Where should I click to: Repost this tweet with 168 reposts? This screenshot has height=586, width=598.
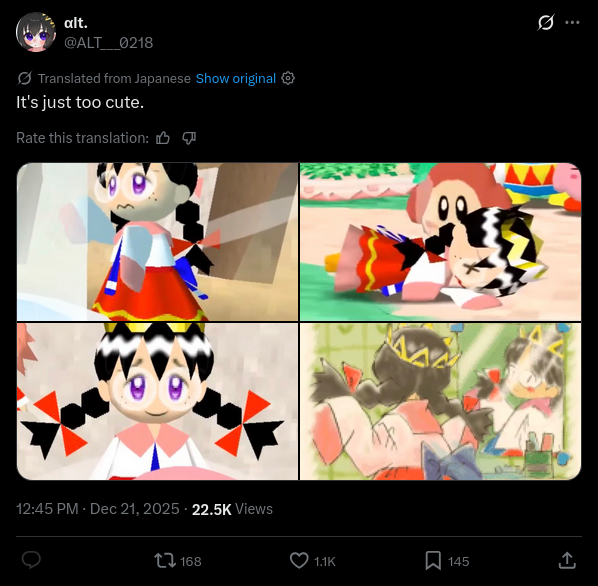[178, 561]
